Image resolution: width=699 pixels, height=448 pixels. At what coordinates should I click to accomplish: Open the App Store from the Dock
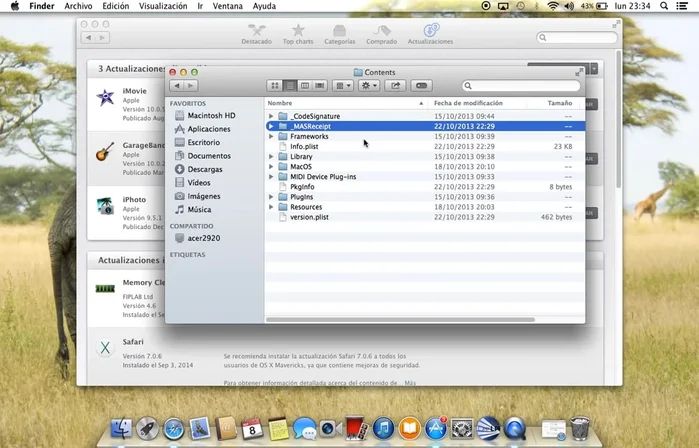pyautogui.click(x=436, y=429)
